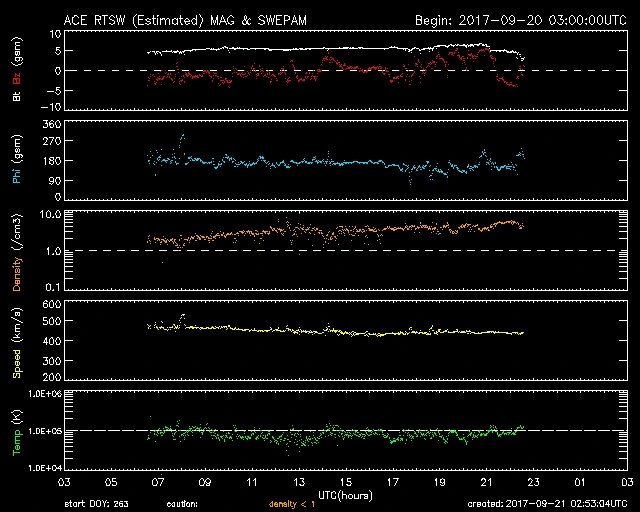Select the 'created: 2017-09-21 02:53:04UTC' timestamp
The height and width of the screenshot is (512, 640).
547,504
